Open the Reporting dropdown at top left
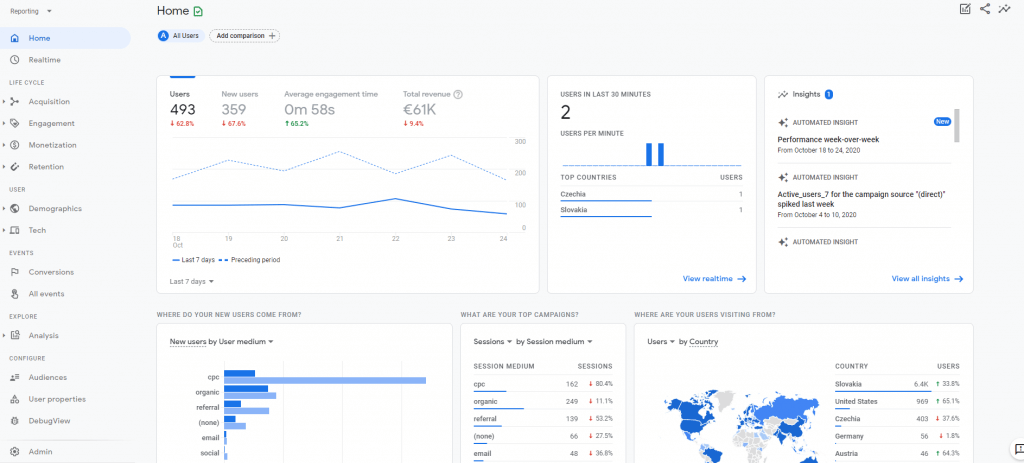The height and width of the screenshot is (463, 1024). pos(31,11)
